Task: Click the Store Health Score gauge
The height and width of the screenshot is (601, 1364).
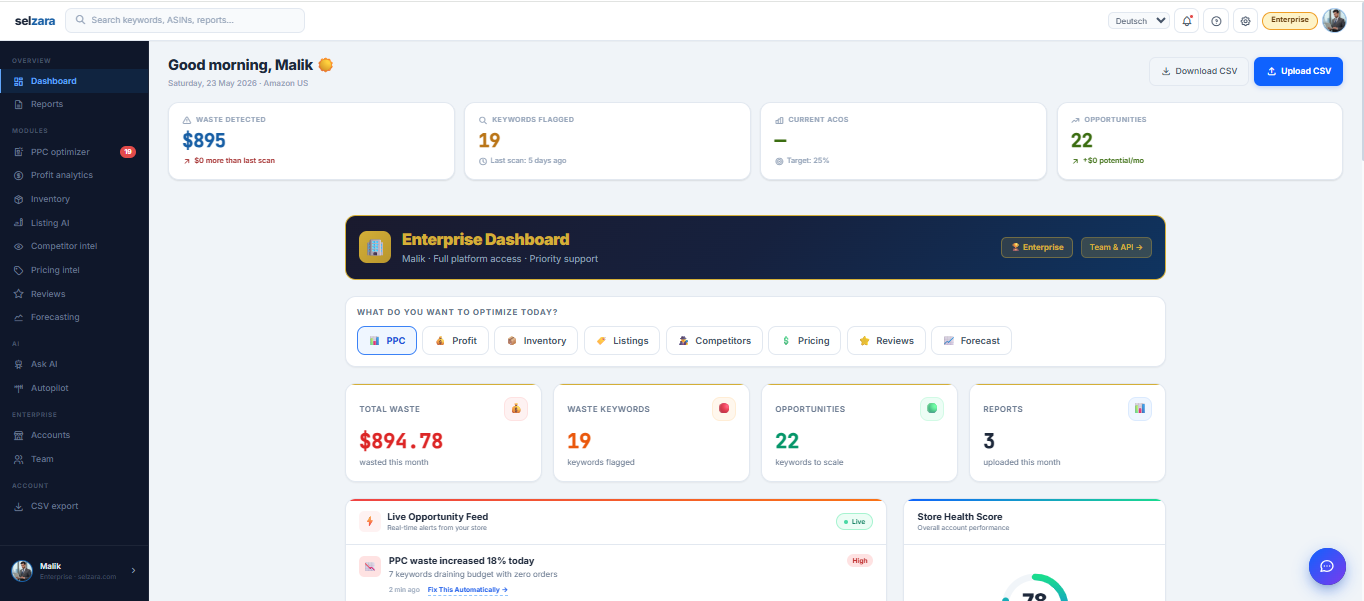Action: (1034, 588)
